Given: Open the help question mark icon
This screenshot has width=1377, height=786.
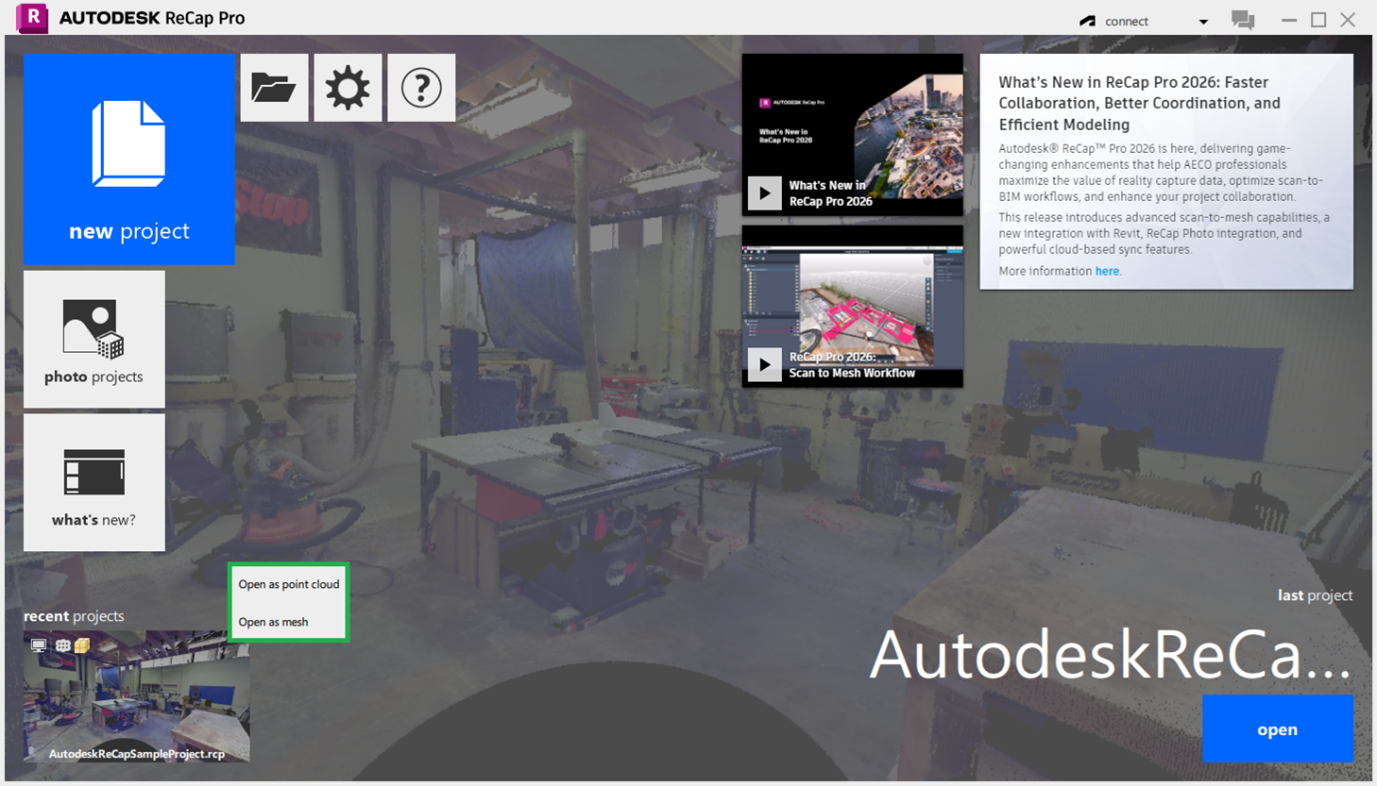Looking at the screenshot, I should pos(421,88).
